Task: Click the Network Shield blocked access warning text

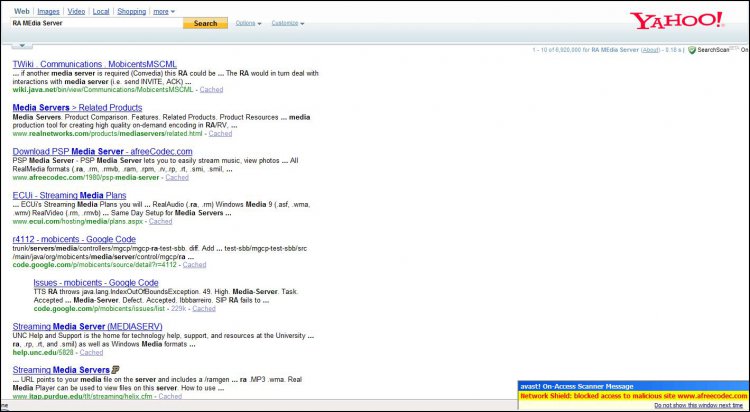Action: pos(633,396)
